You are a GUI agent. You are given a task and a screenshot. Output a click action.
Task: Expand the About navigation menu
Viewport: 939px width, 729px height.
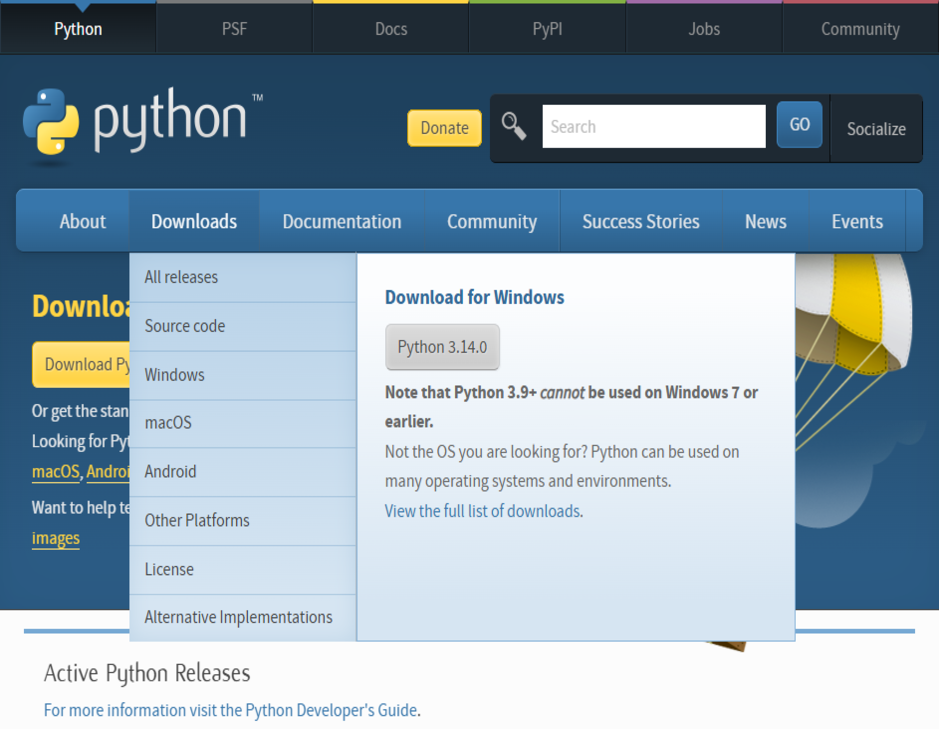[x=82, y=221]
